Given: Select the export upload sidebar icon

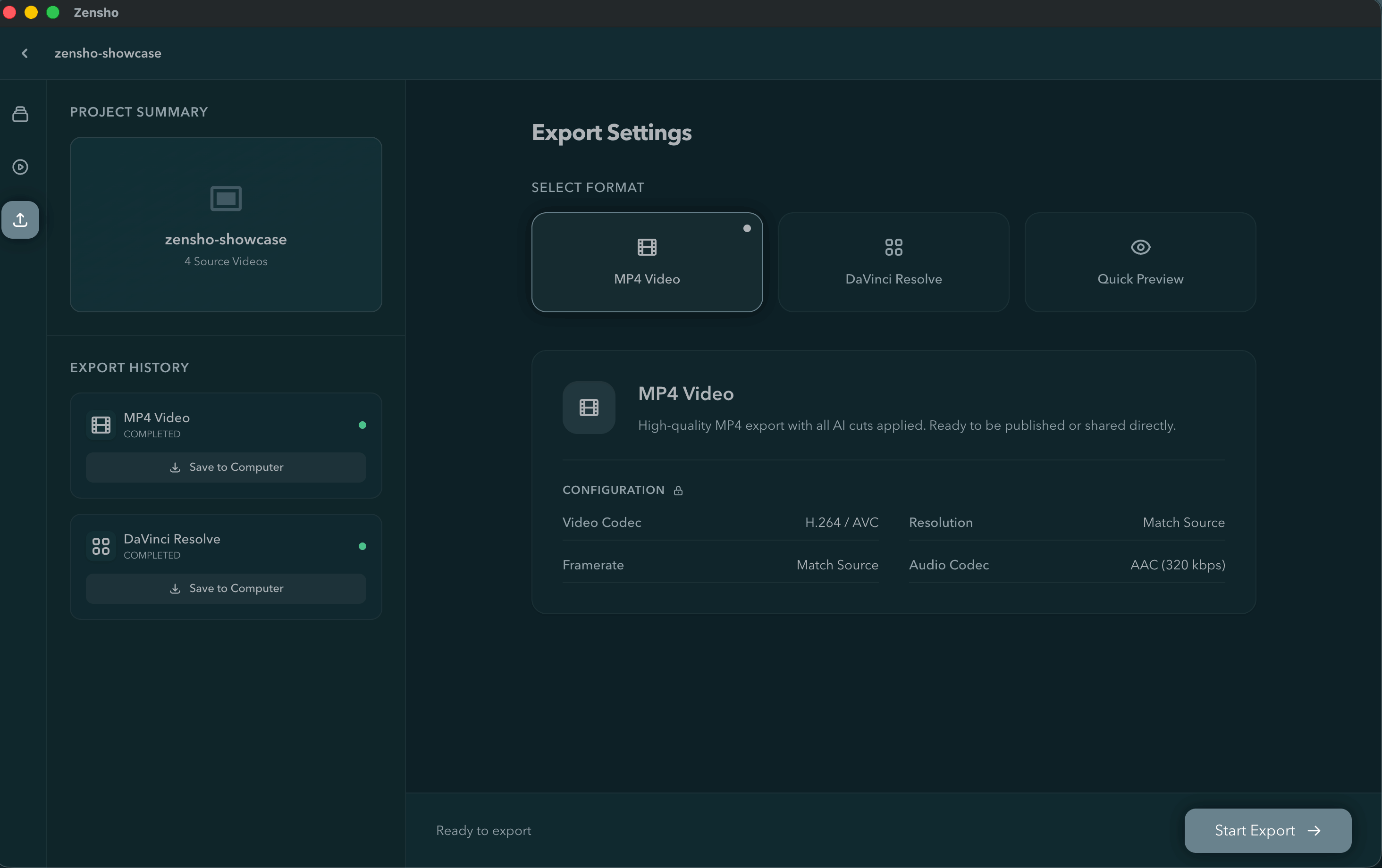Looking at the screenshot, I should [20, 220].
